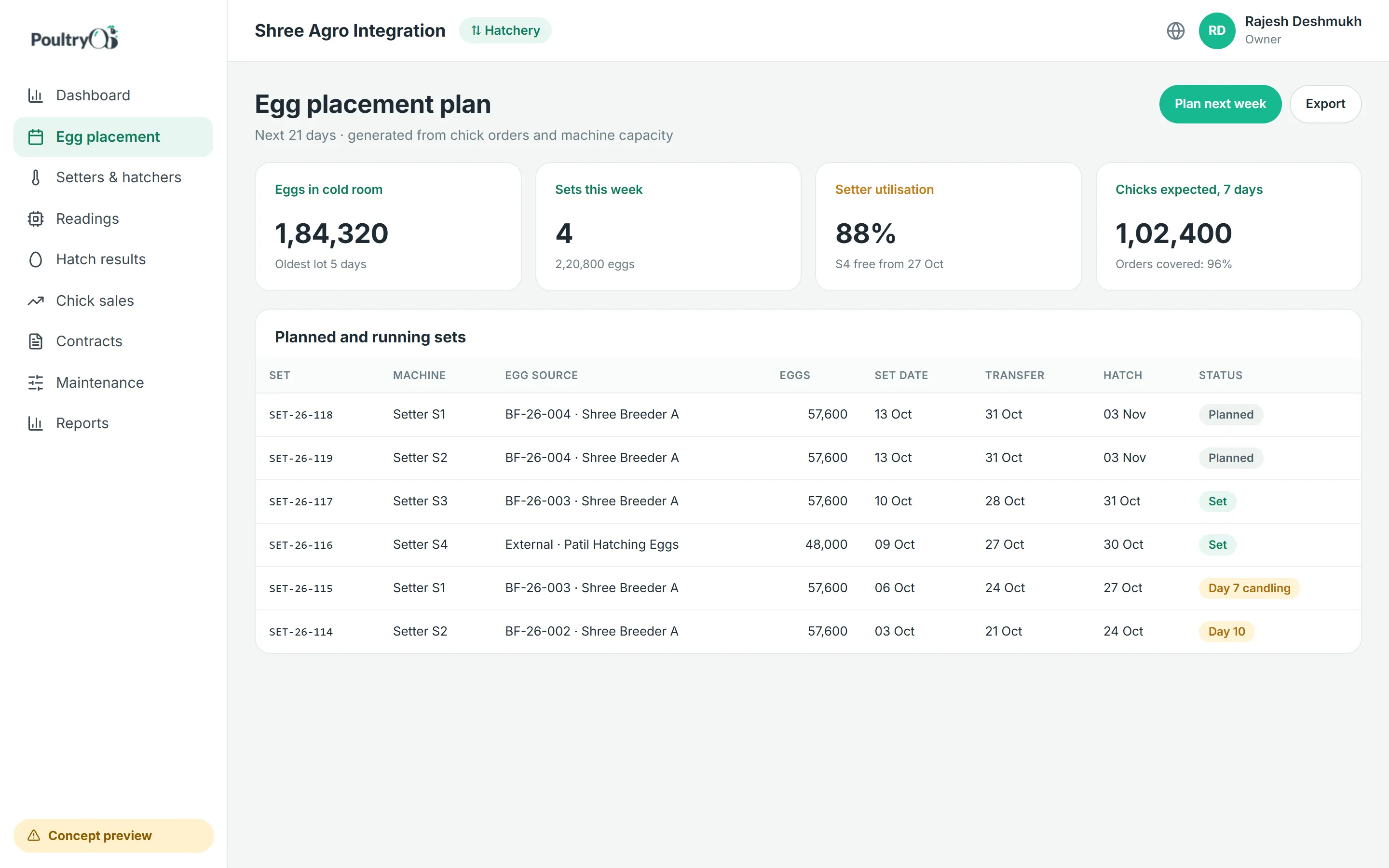Viewport: 1389px width, 868px height.
Task: Open the Dashboard menu item
Action: coord(113,95)
